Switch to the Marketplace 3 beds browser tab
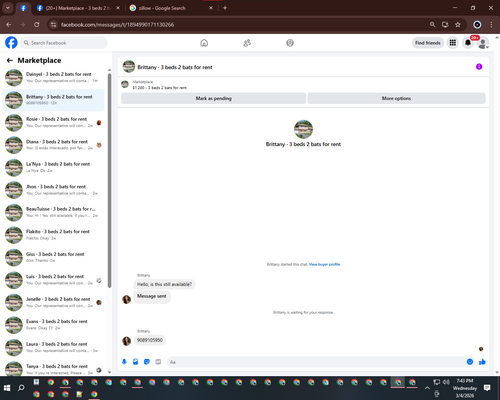 78,8
